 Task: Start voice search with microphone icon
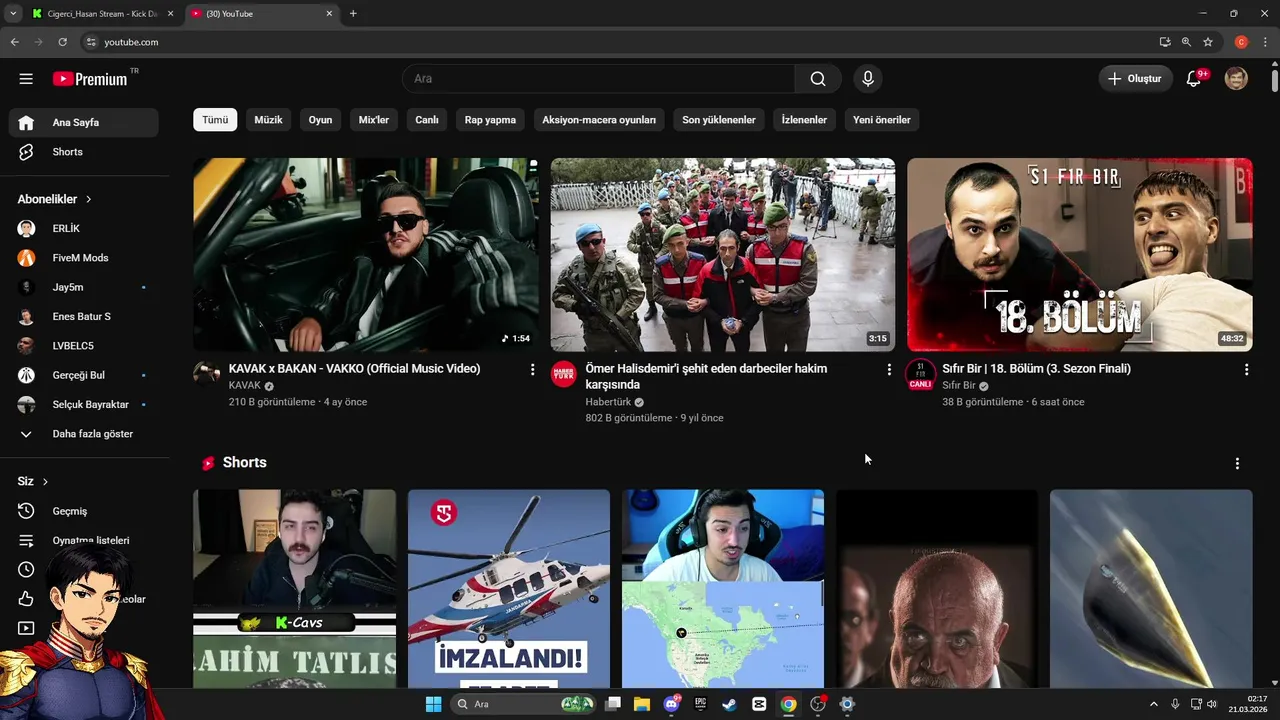pos(867,79)
